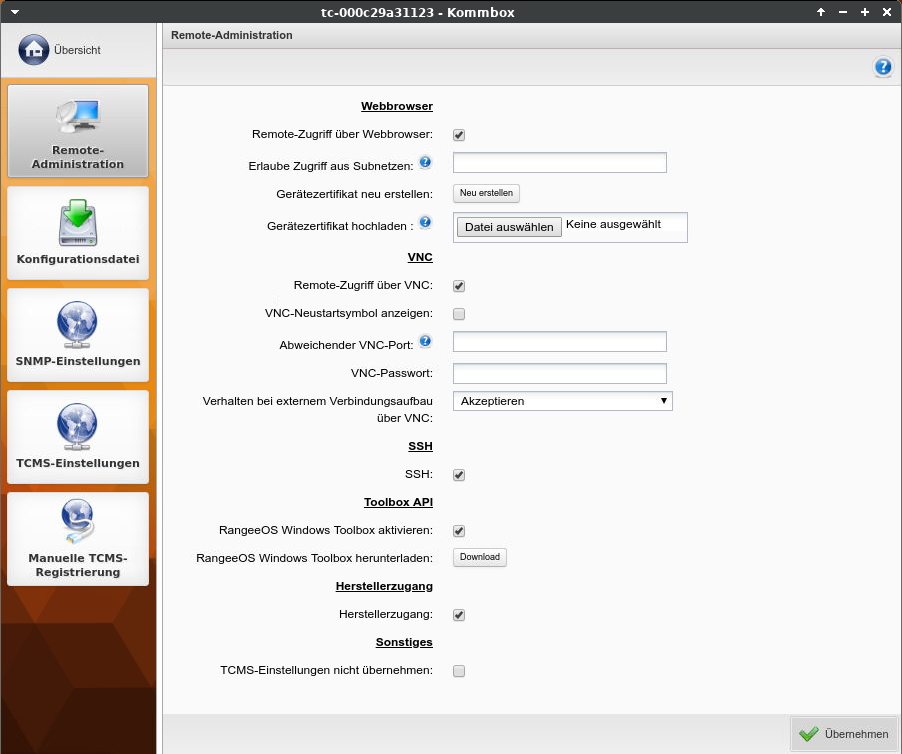Show help for Abweichender VNC-Port

click(x=425, y=341)
